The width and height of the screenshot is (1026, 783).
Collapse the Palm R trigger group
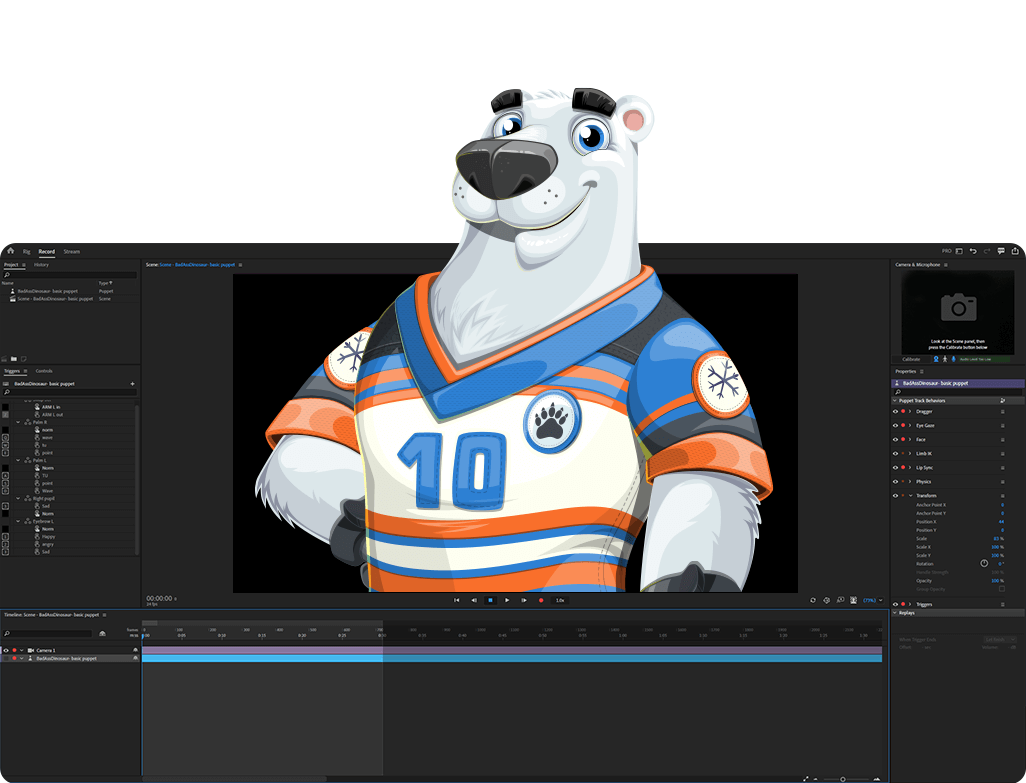pos(18,422)
